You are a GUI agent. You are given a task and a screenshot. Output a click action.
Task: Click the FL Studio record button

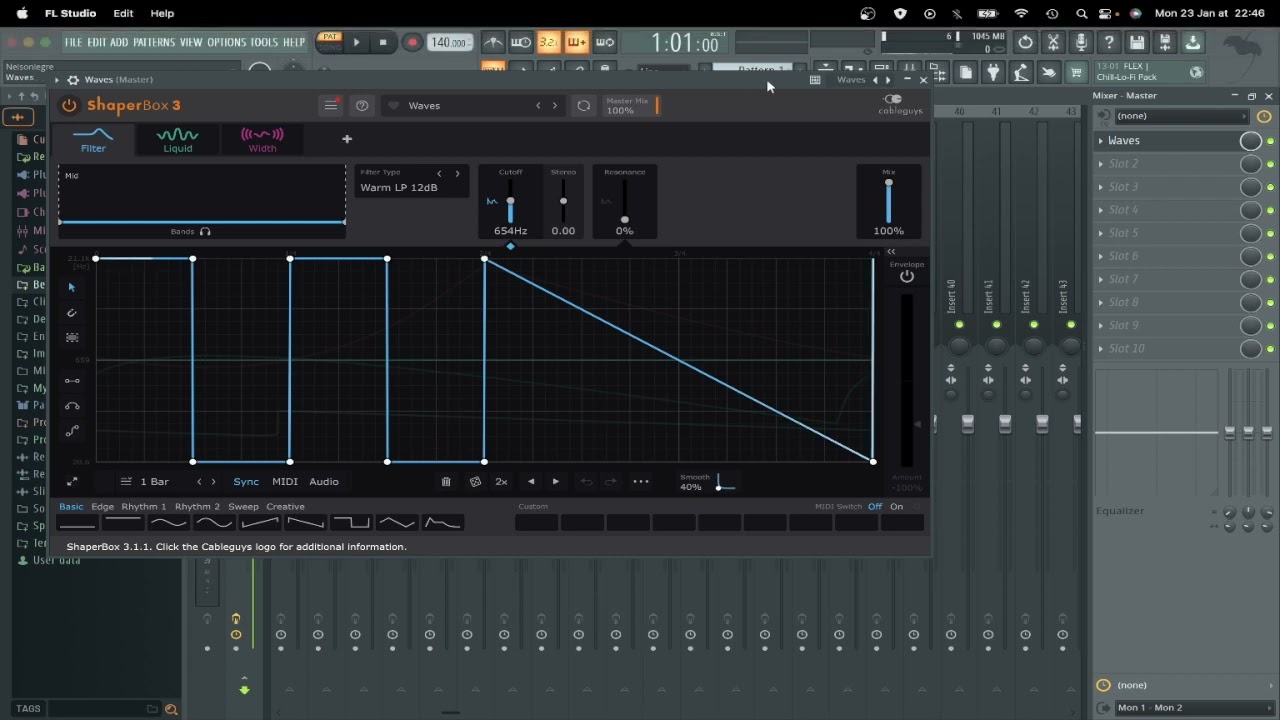pos(412,42)
